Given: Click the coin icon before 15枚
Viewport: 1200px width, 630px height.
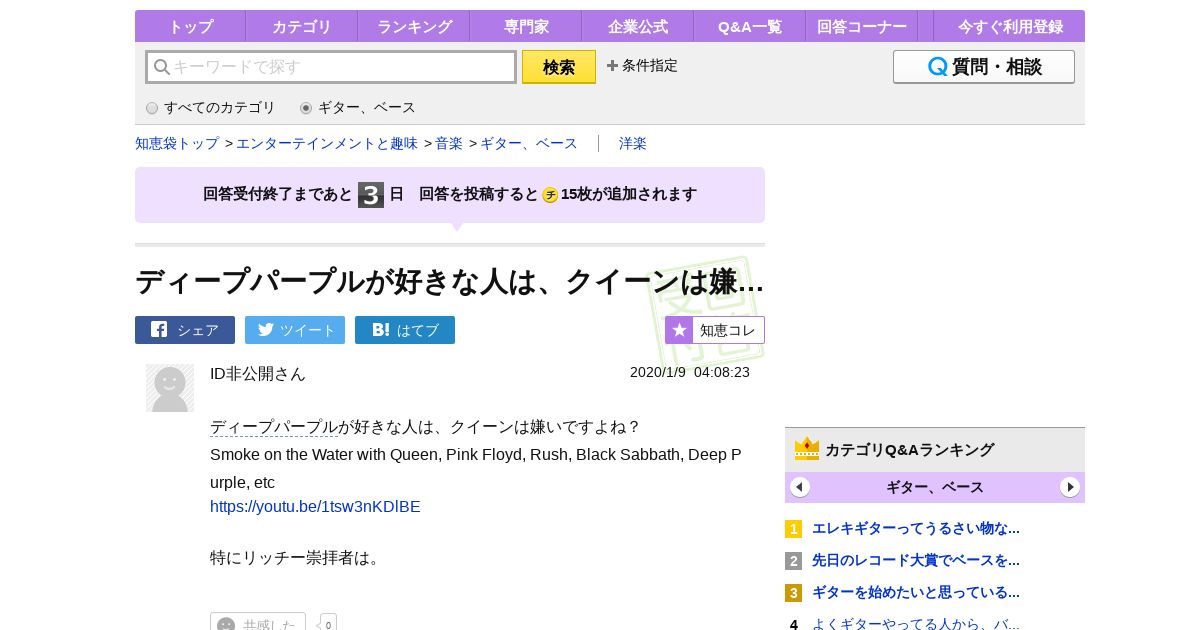Looking at the screenshot, I should click(550, 195).
